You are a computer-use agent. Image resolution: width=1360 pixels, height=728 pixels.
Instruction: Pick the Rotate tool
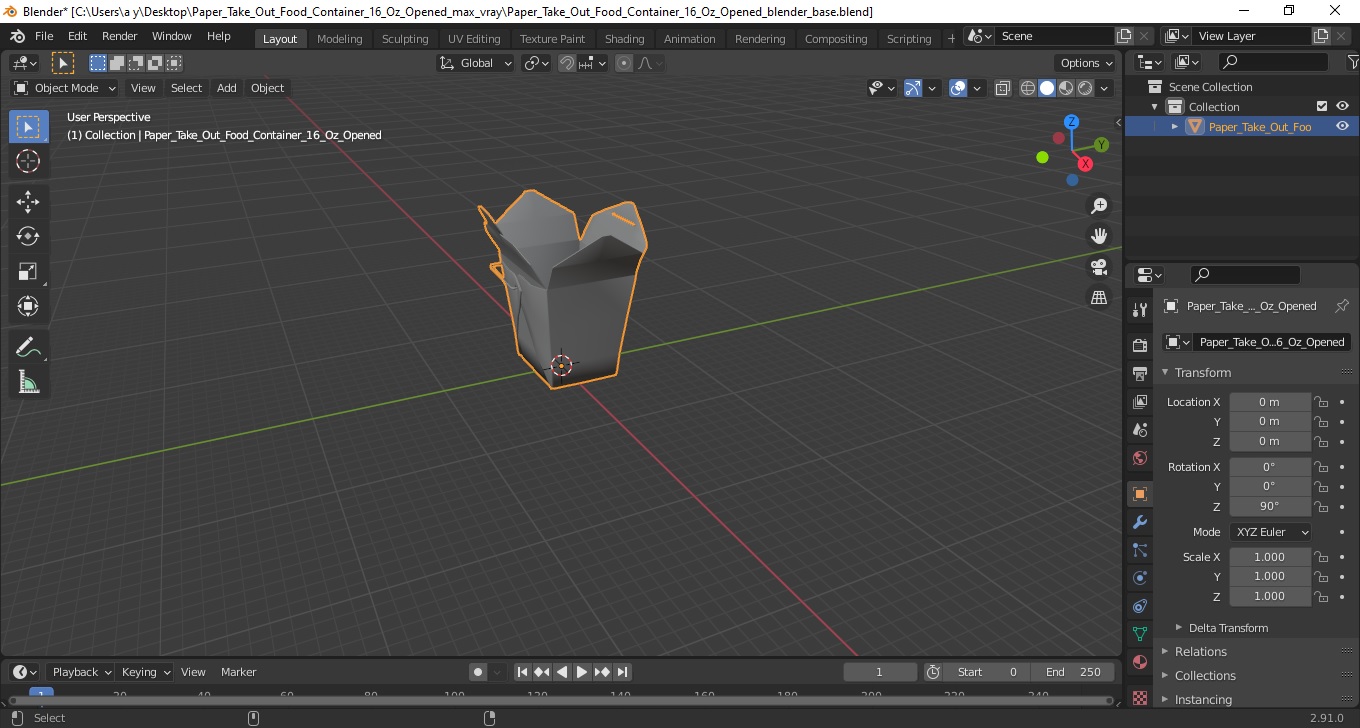tap(28, 236)
